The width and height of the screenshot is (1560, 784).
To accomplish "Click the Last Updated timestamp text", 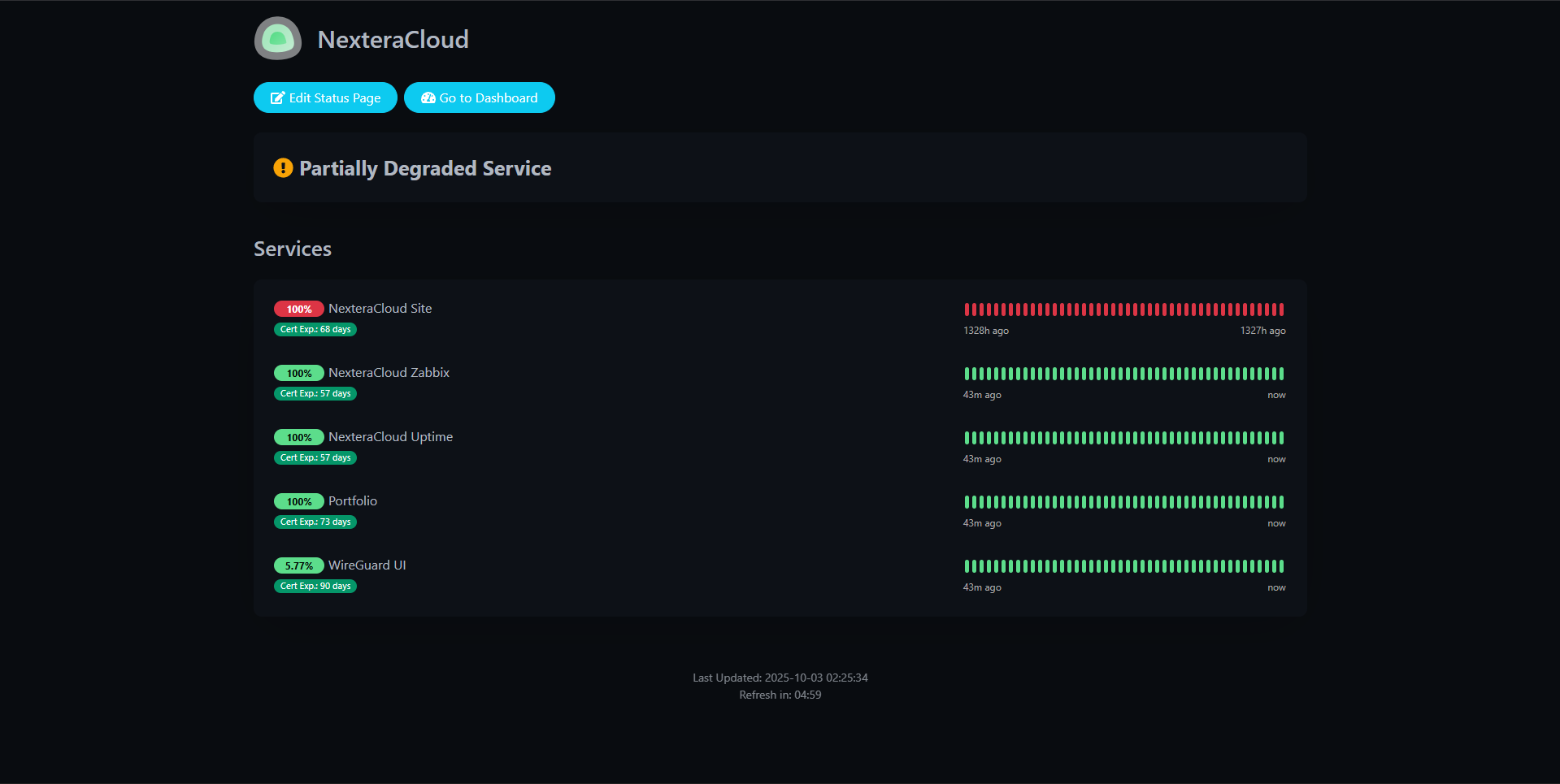I will pos(780,677).
